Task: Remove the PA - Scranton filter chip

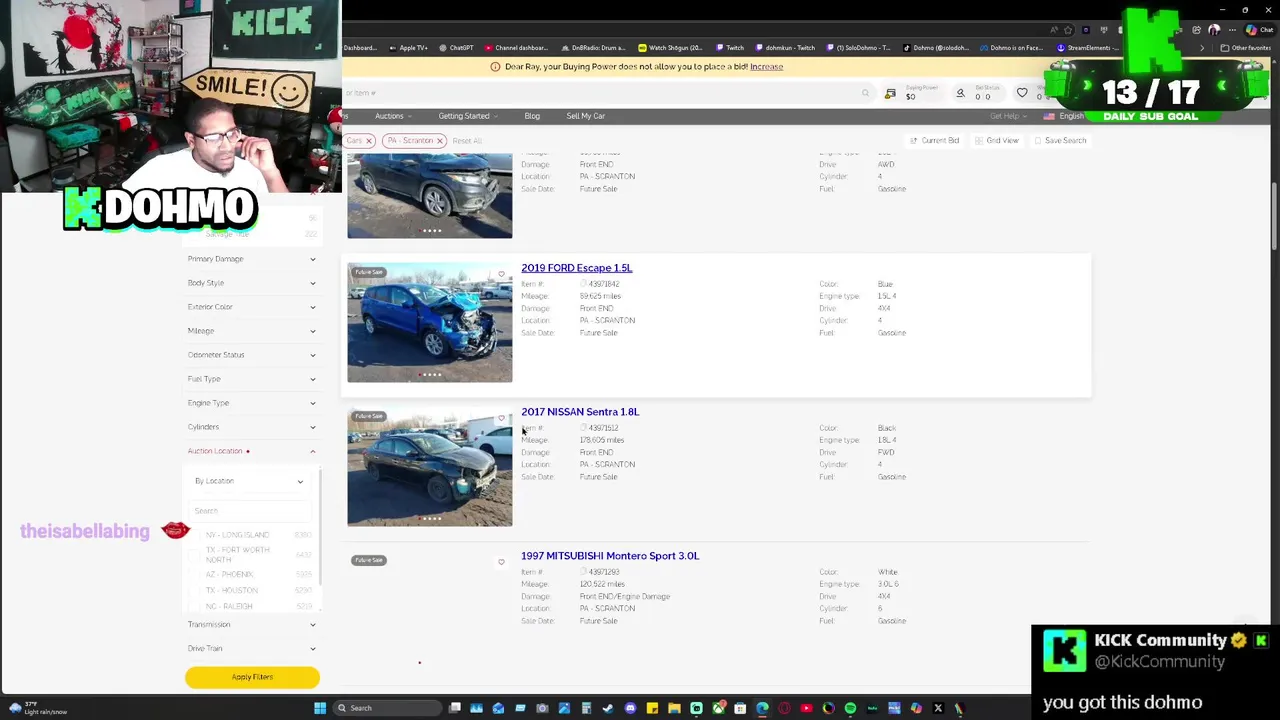Action: pyautogui.click(x=439, y=141)
